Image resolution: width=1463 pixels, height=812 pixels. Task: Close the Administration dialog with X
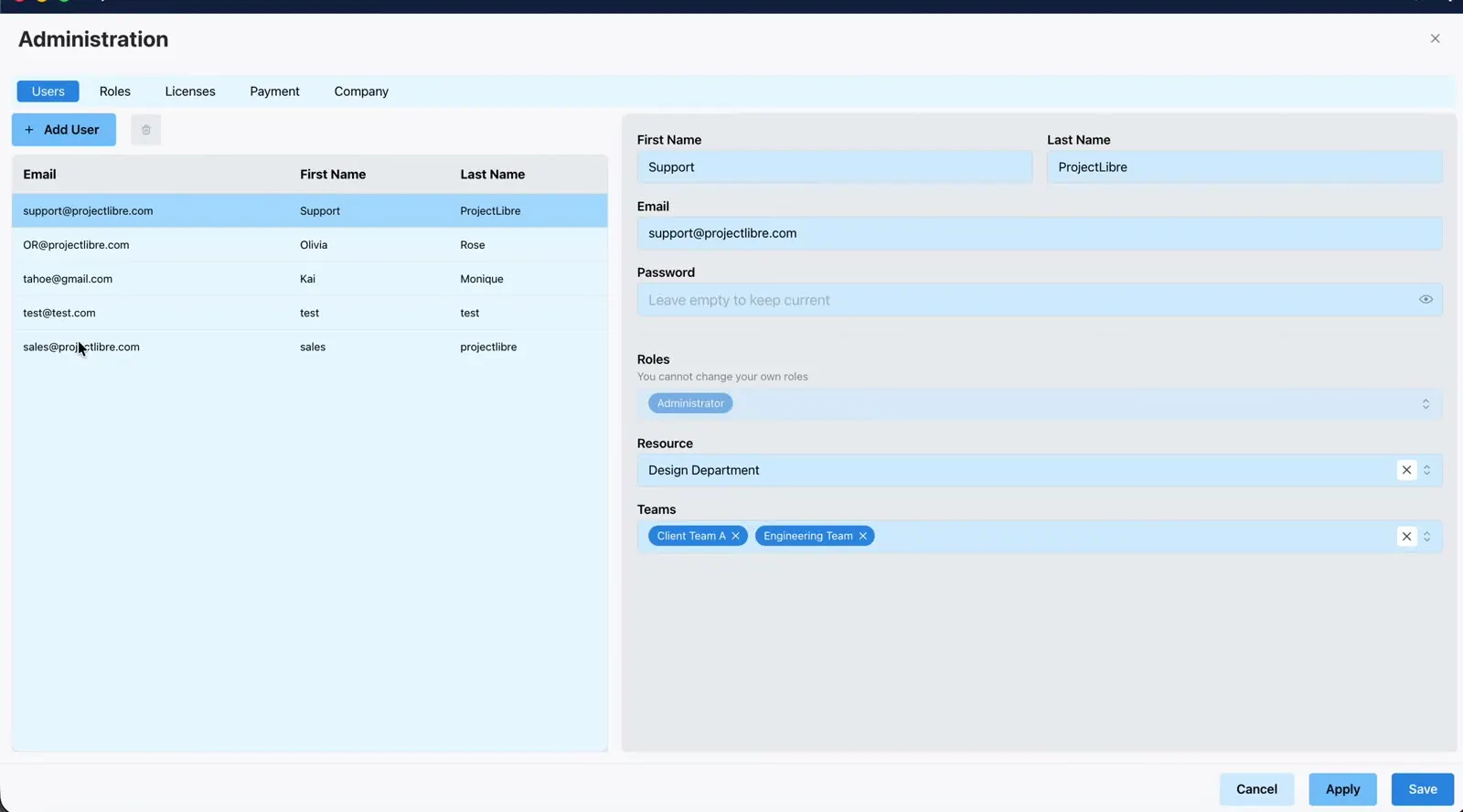(x=1435, y=38)
